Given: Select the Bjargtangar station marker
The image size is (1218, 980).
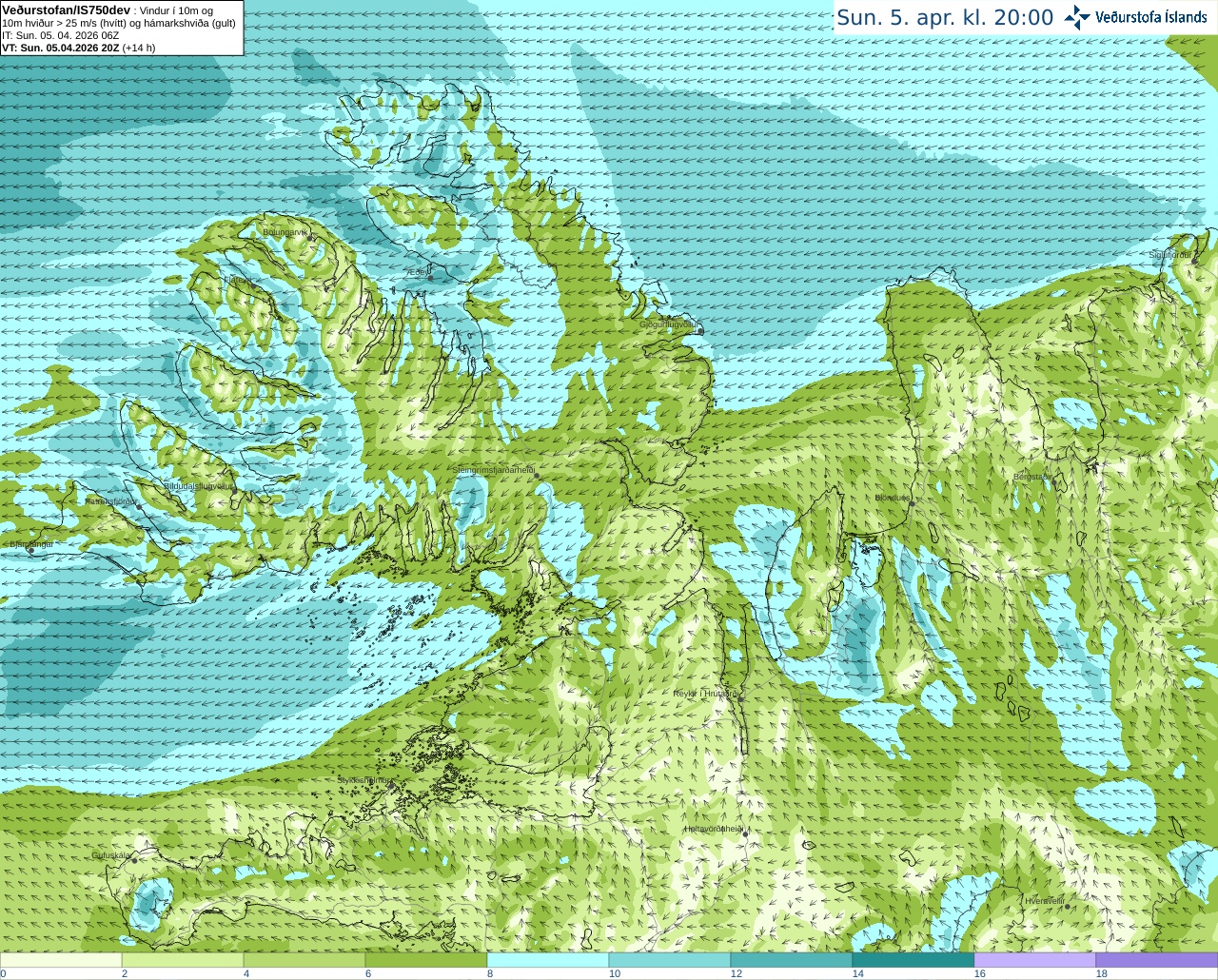Looking at the screenshot, I should point(30,550).
